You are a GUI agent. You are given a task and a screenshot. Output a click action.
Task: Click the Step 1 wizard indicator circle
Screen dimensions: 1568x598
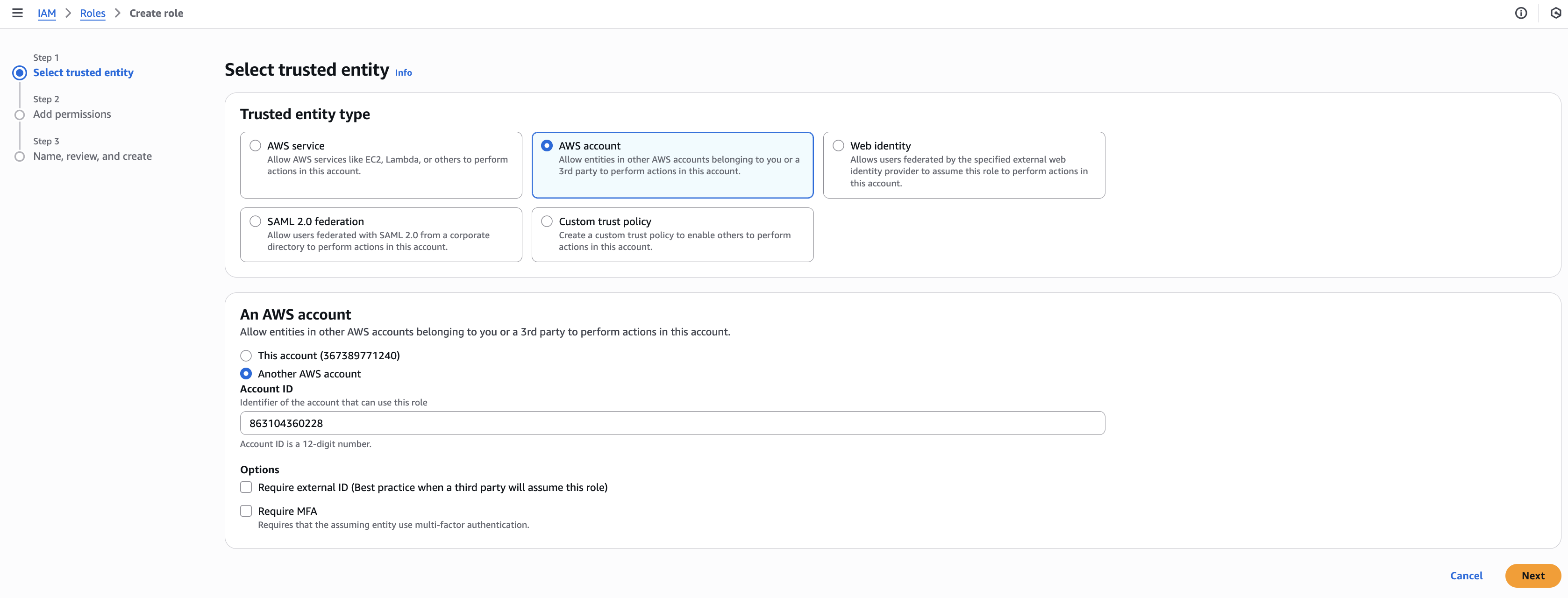[20, 73]
